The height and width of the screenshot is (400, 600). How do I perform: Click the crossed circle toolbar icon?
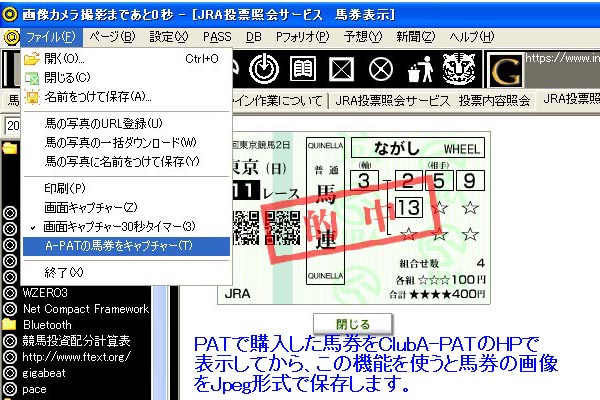click(x=381, y=70)
